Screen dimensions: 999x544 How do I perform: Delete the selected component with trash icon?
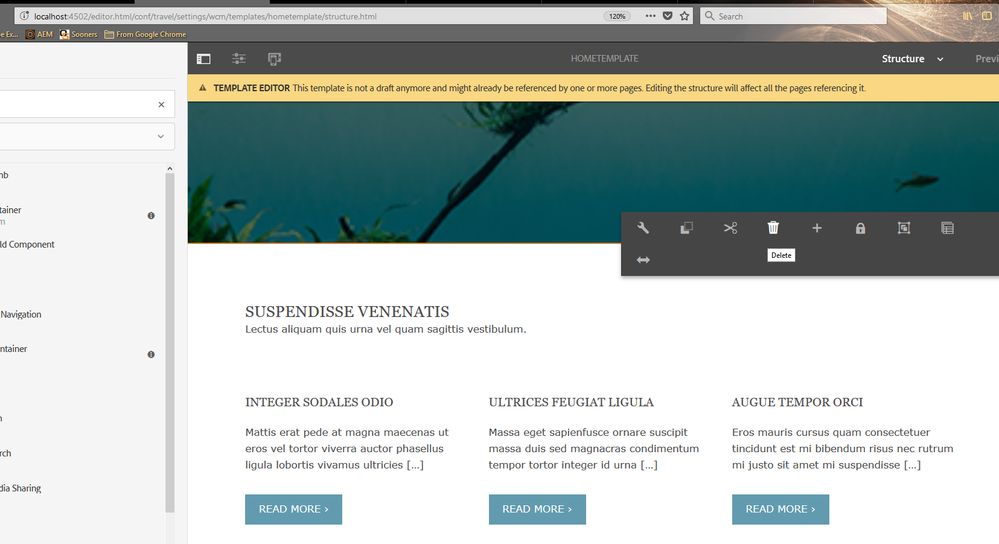click(x=773, y=228)
